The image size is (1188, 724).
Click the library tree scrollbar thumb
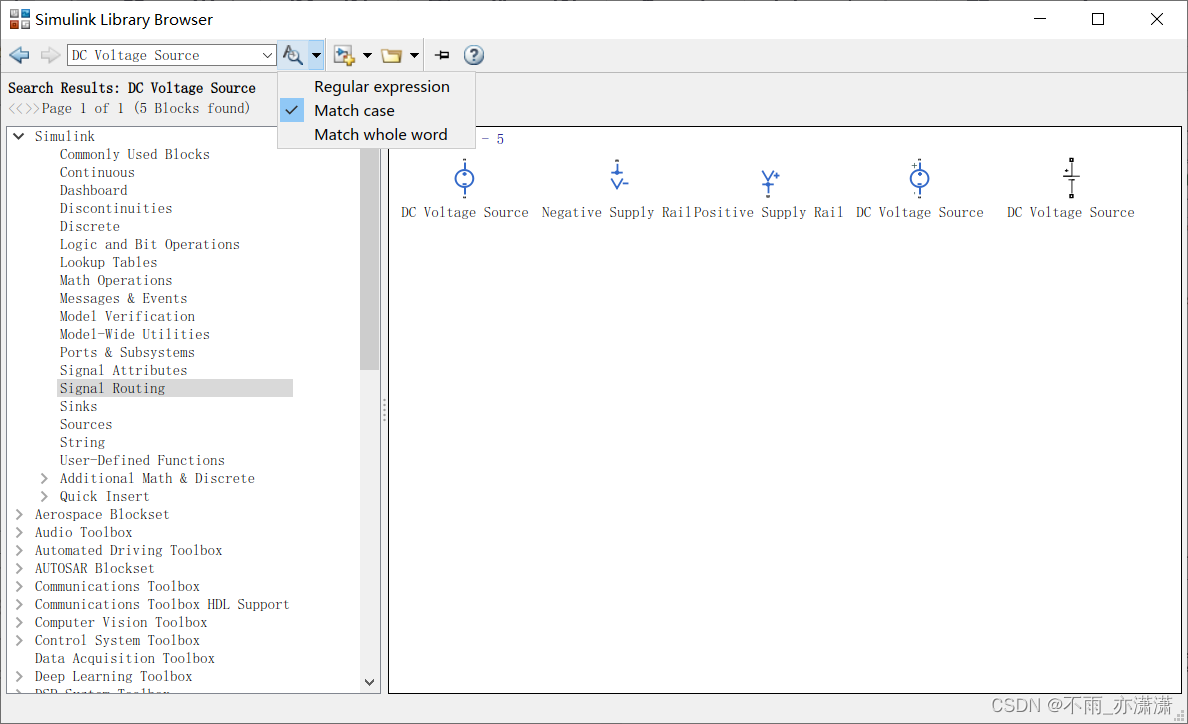[369, 259]
